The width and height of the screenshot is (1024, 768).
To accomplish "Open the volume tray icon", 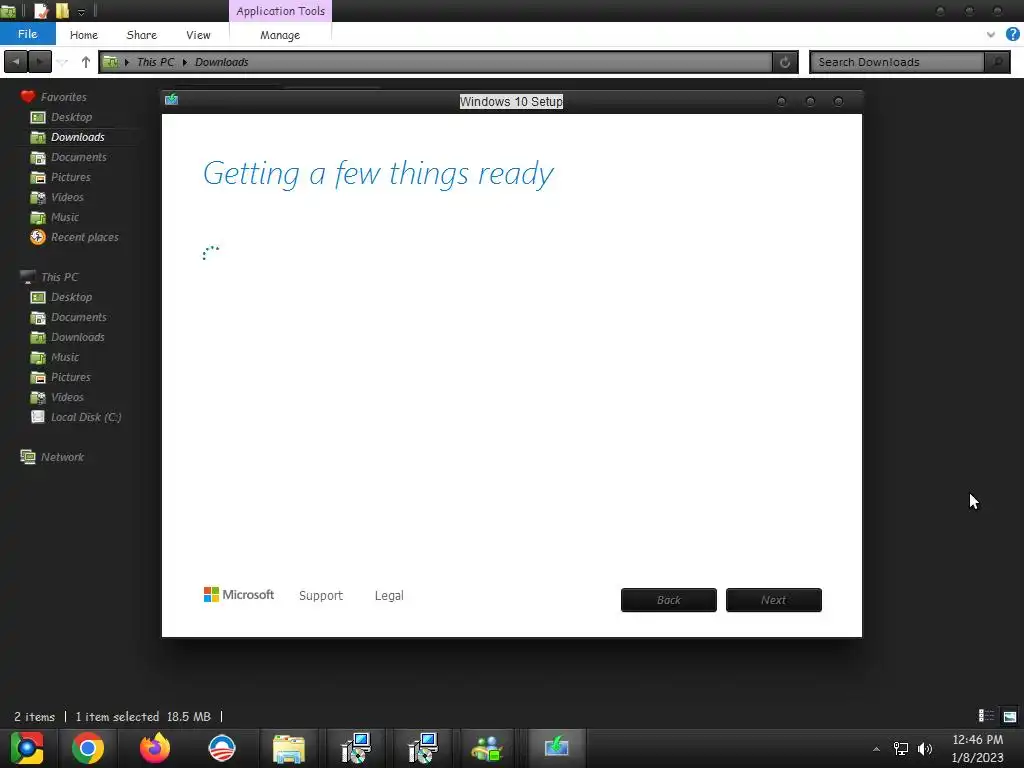I will 925,748.
